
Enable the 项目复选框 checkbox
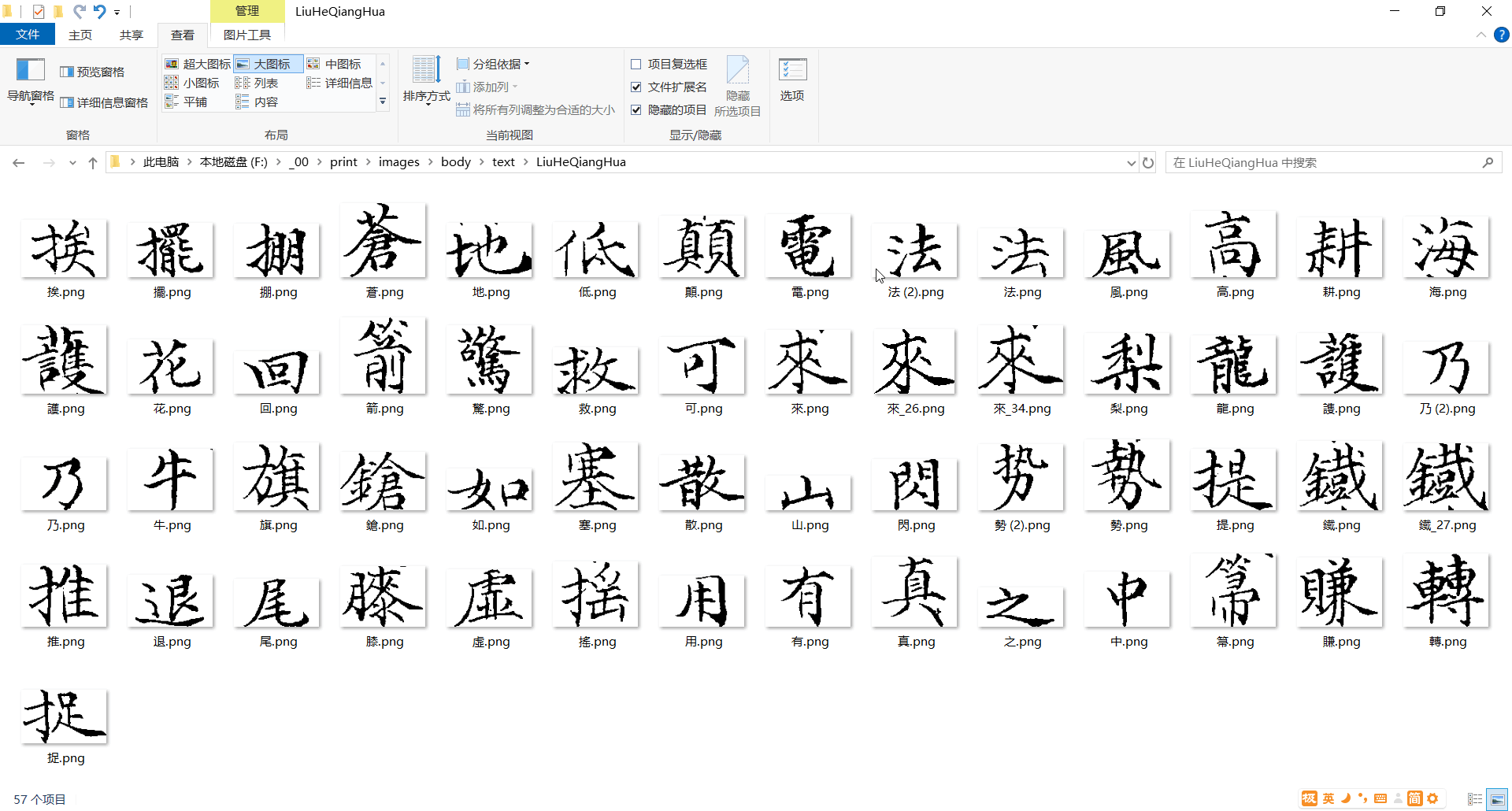point(636,64)
